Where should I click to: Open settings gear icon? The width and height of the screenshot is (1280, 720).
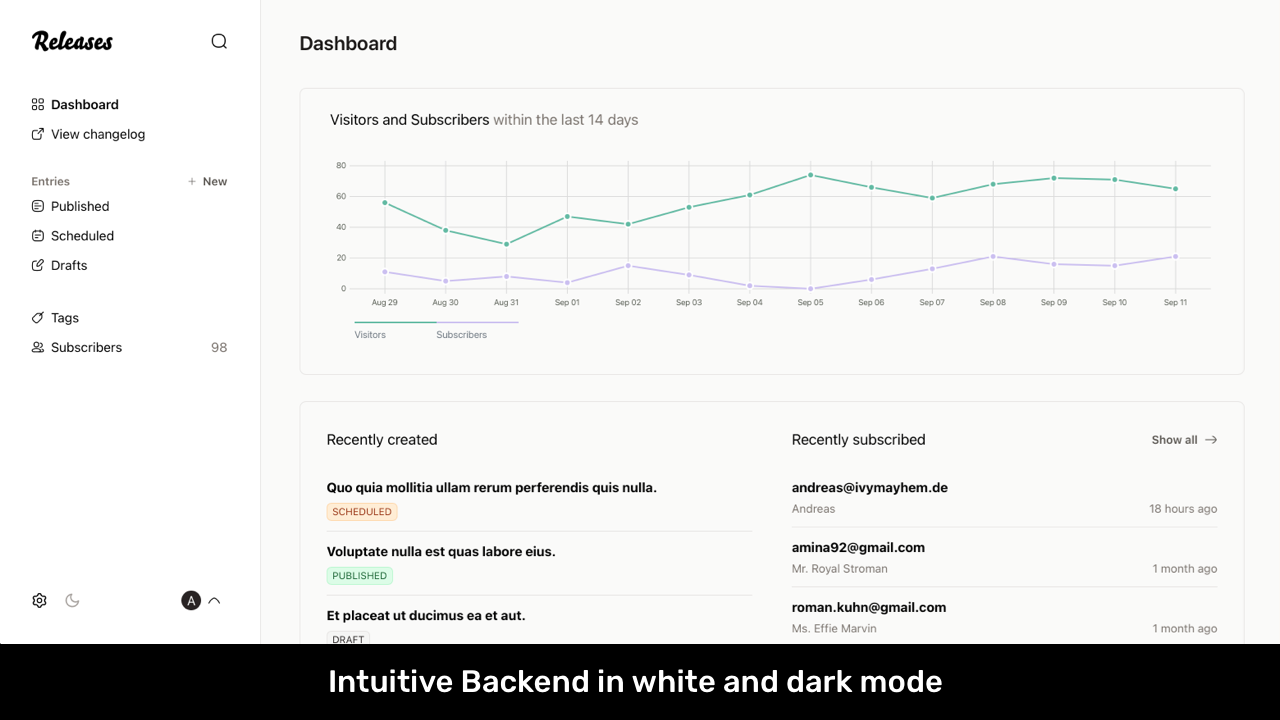click(x=39, y=600)
